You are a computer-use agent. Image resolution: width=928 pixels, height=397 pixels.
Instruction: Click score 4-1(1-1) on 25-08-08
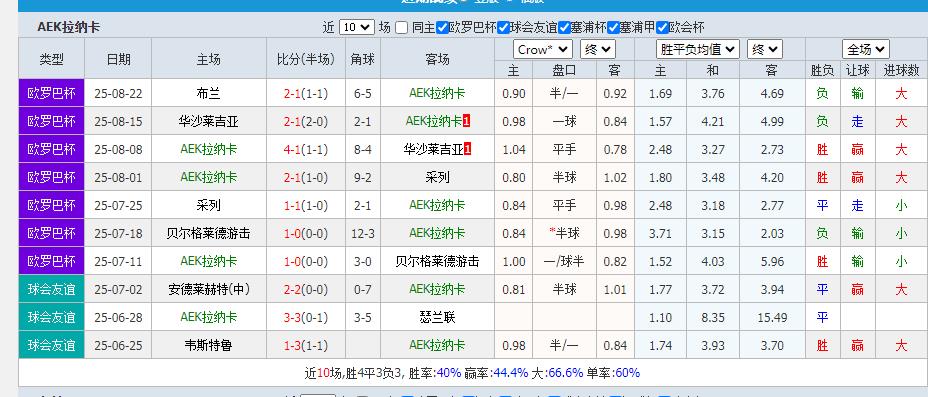pos(305,149)
